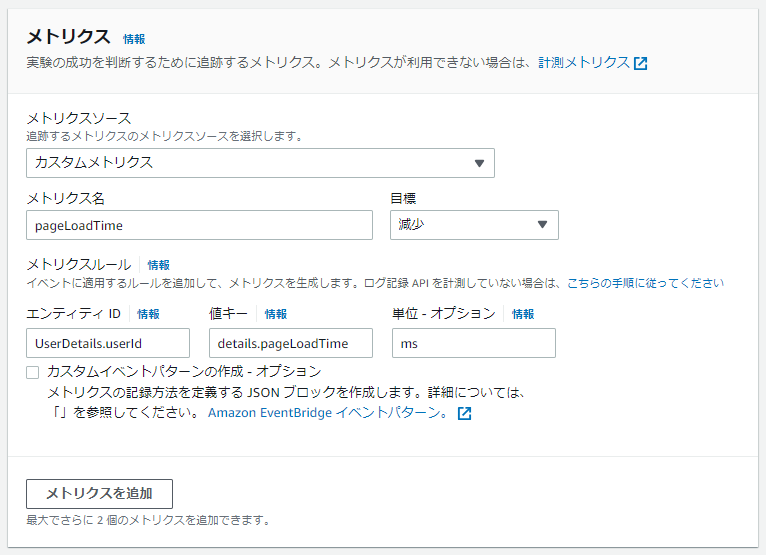766x555 pixels.
Task: Open the Amazon EventBridge イベントパターン link
Action: (x=328, y=413)
